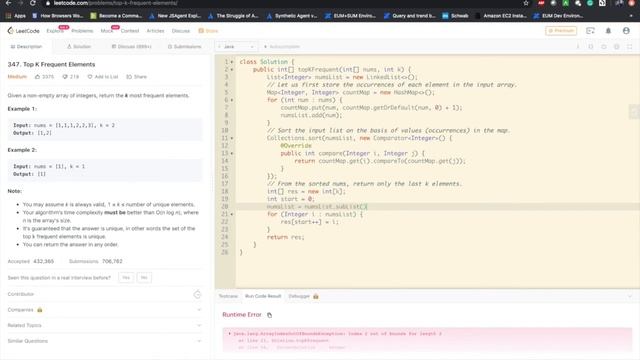Click the LeetCode logo
Image resolution: width=640 pixels, height=360 pixels.
click(23, 31)
